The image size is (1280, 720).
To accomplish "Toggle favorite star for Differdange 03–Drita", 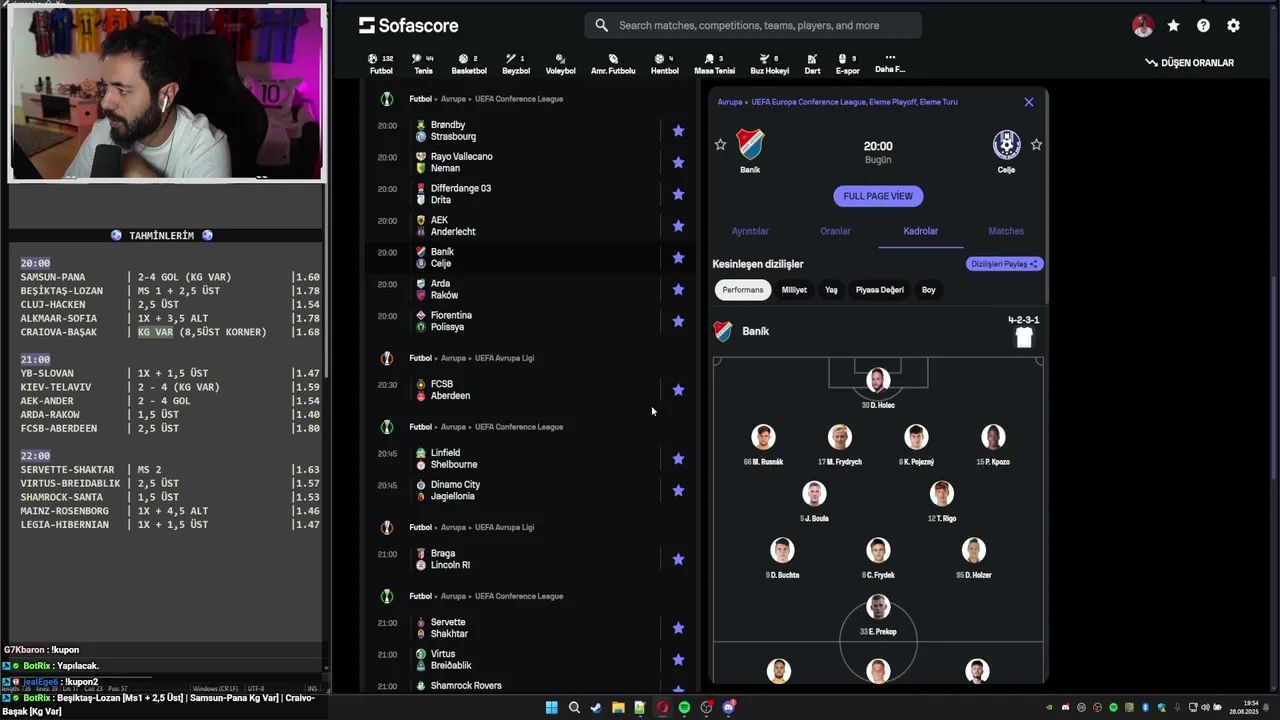I will [678, 194].
